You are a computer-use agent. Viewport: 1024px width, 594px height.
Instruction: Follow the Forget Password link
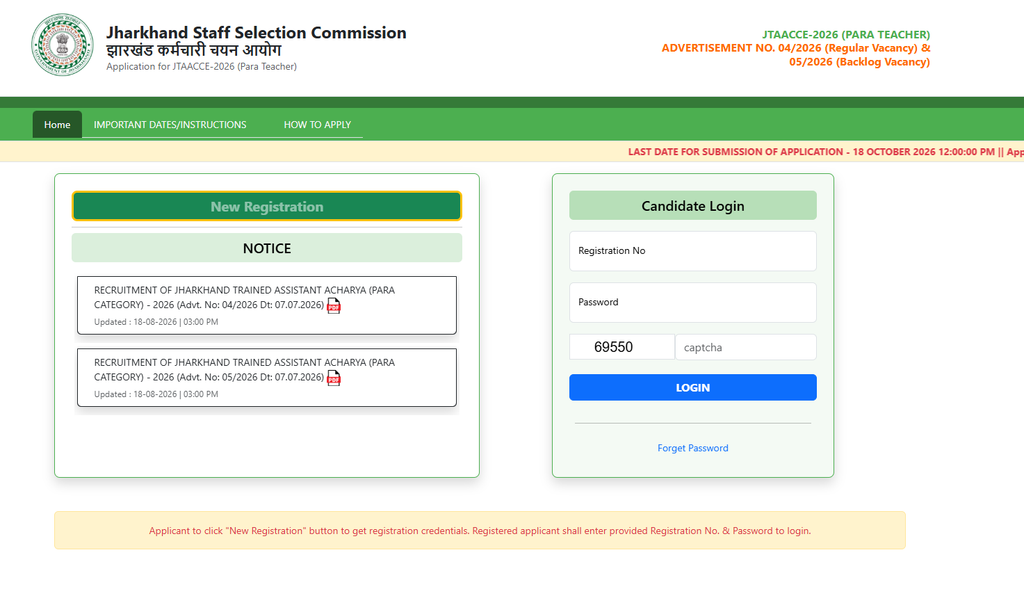point(693,448)
